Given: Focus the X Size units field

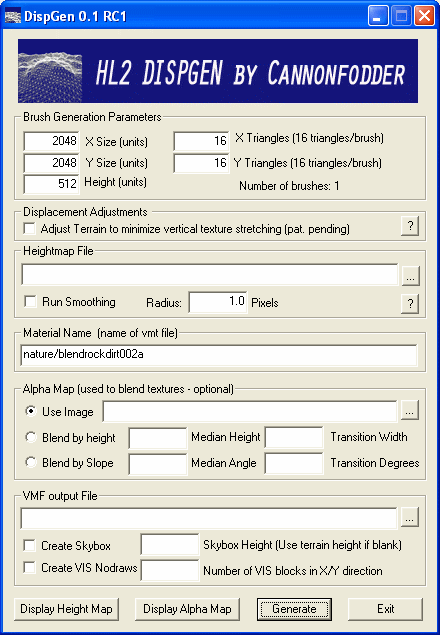Looking at the screenshot, I should point(51,141).
